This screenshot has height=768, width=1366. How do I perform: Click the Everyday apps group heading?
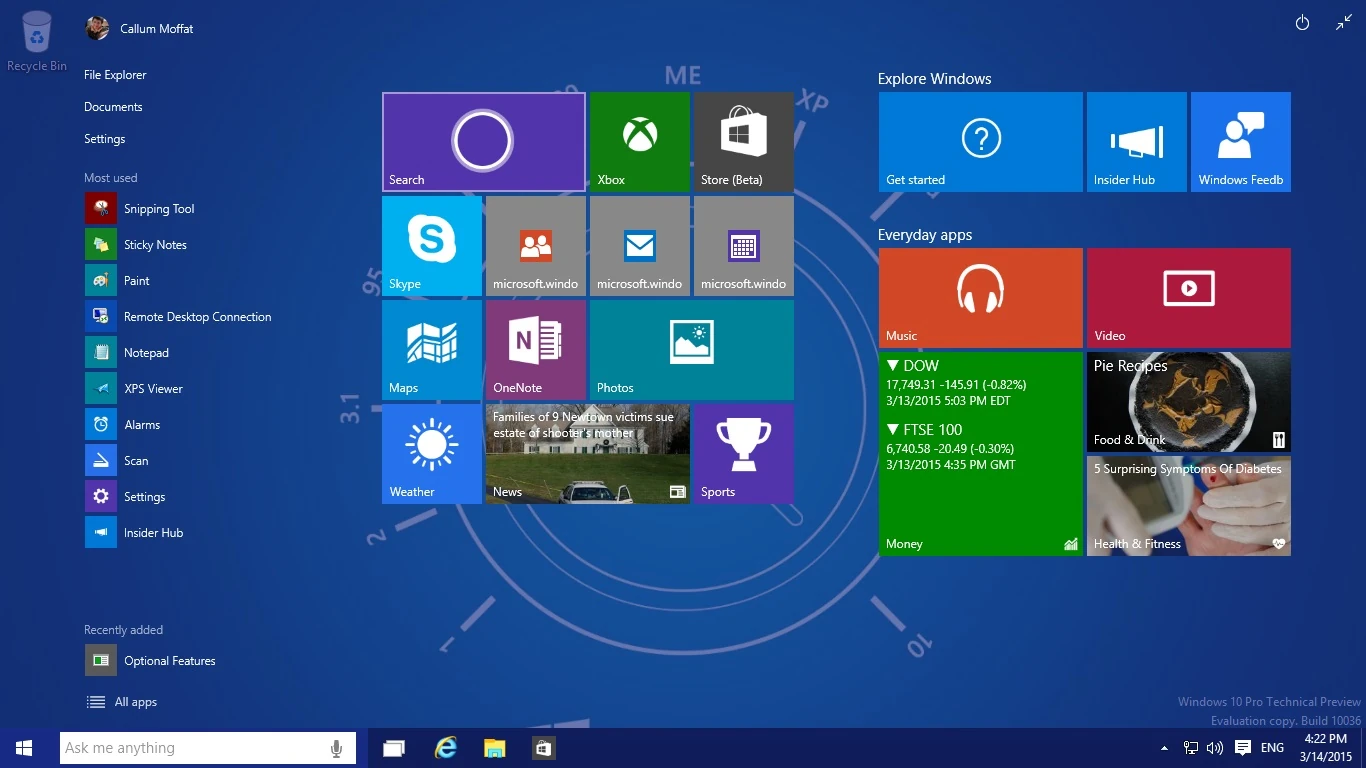click(925, 235)
